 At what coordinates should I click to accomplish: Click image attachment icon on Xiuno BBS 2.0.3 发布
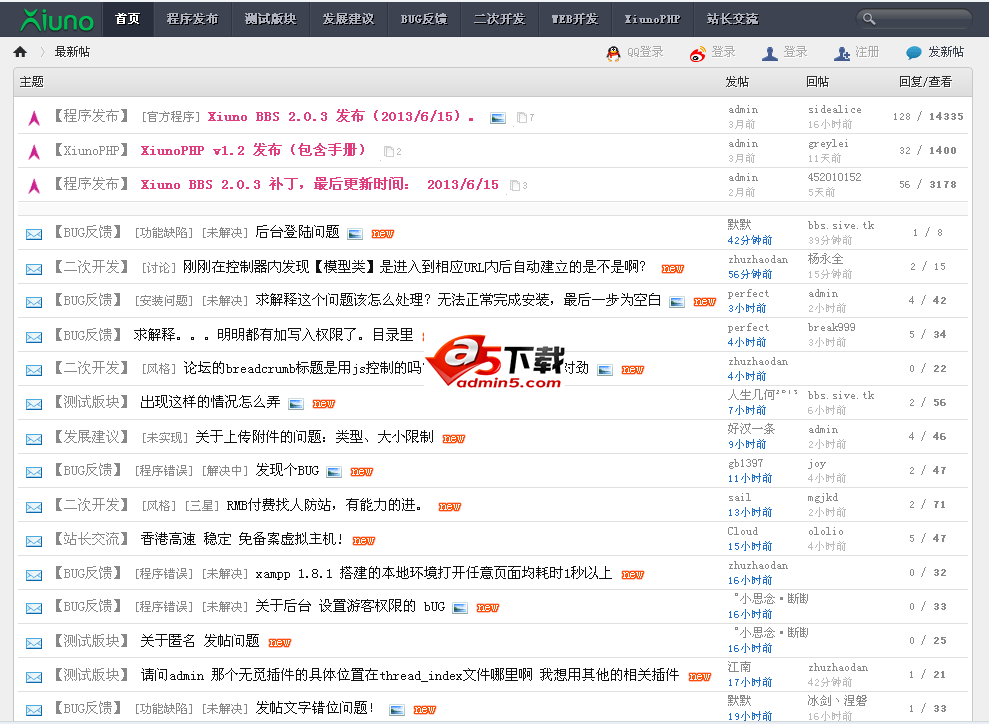[498, 118]
